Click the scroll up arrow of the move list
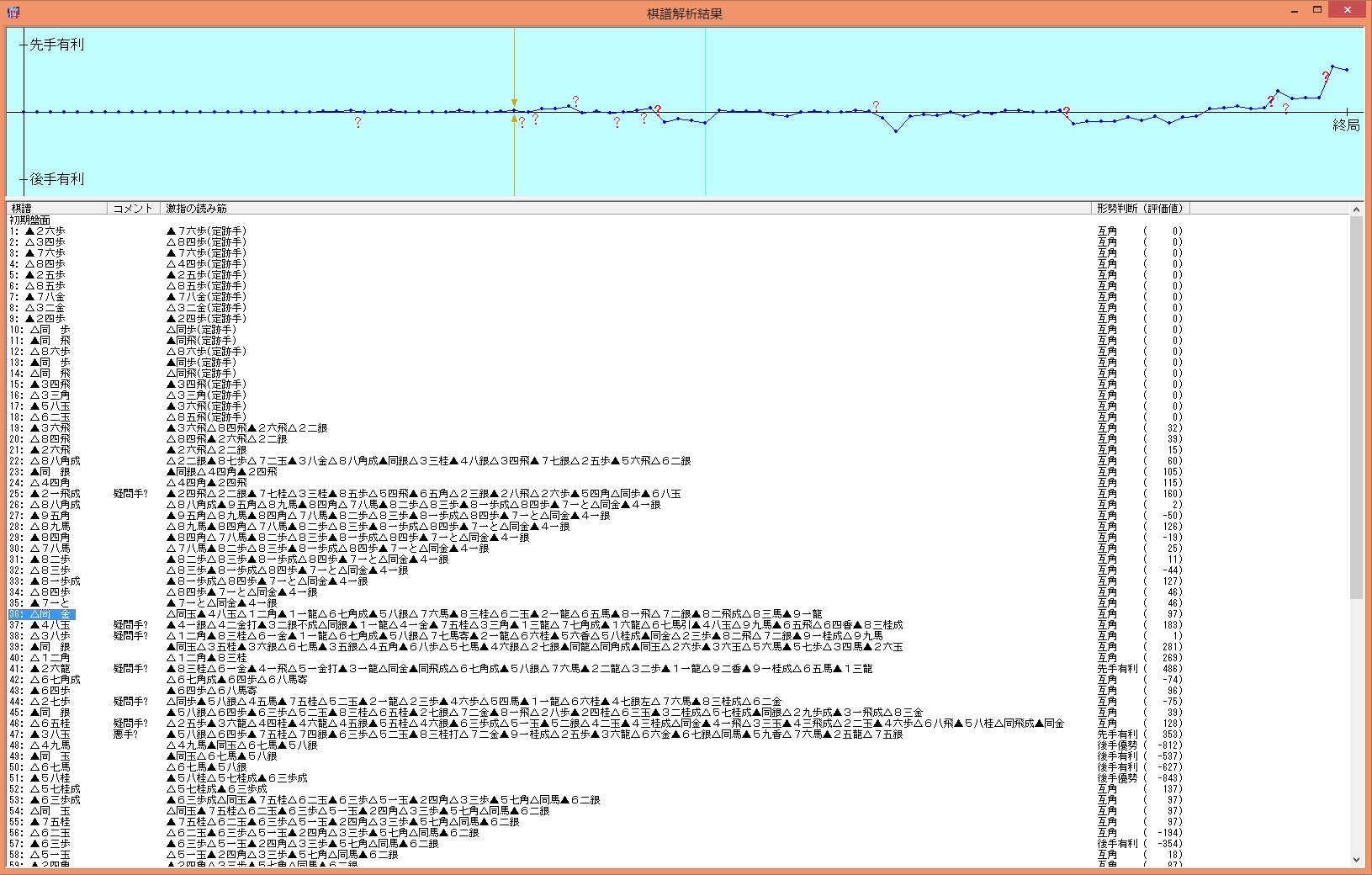Viewport: 1372px width, 875px height. 1355,209
